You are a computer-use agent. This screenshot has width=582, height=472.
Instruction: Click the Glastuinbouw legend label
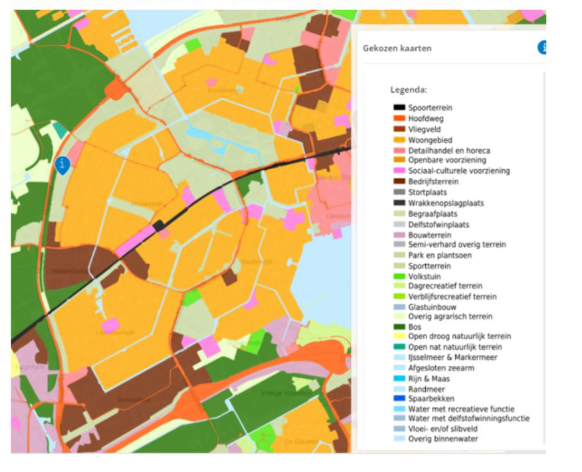(432, 307)
